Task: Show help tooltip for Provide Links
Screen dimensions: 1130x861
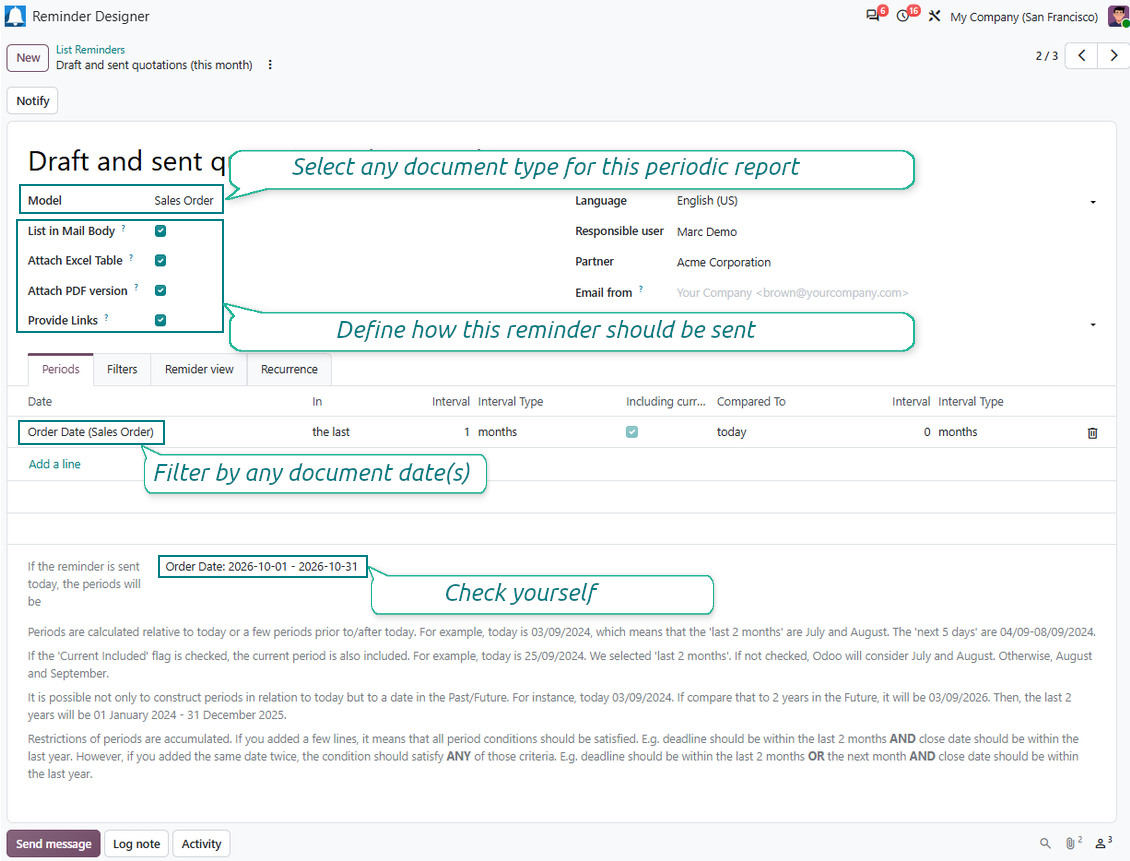Action: coord(107,317)
